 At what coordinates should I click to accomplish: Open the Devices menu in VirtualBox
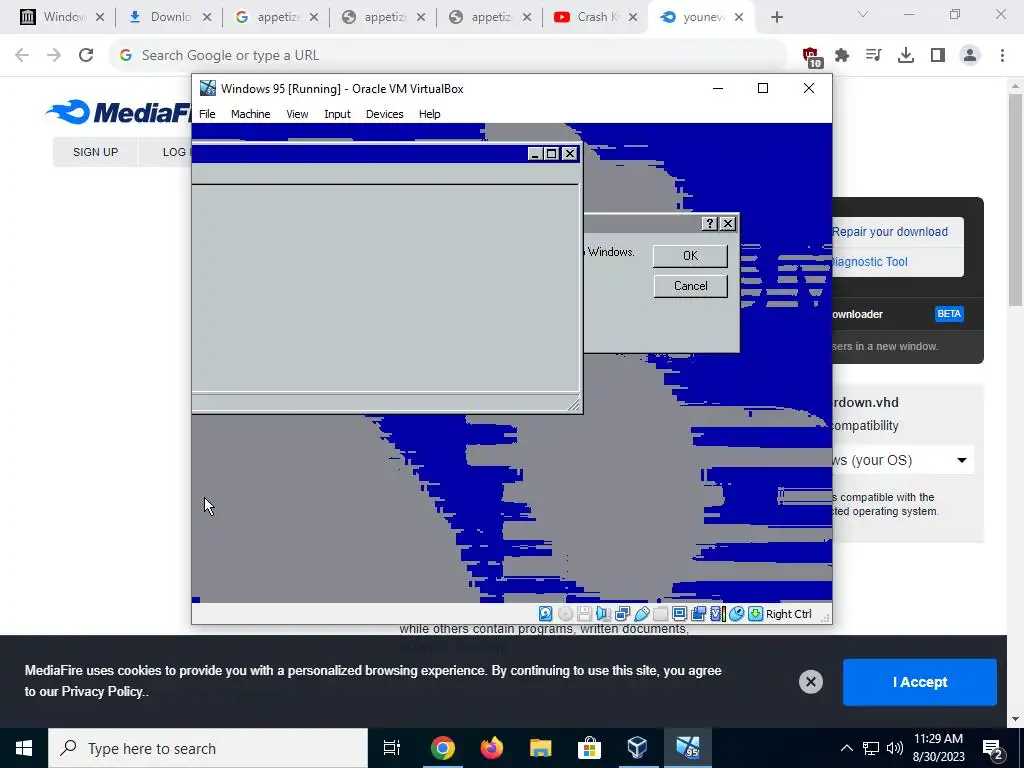click(x=385, y=114)
